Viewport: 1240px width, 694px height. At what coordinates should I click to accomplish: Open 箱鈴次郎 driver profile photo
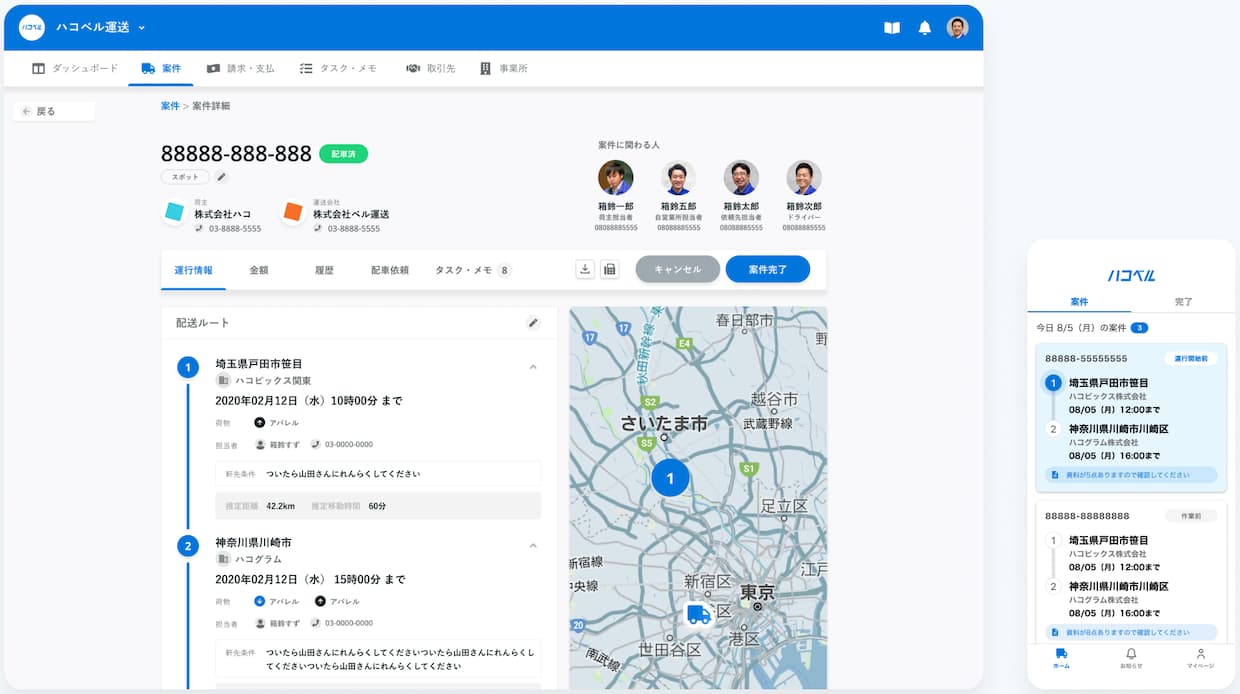point(804,178)
